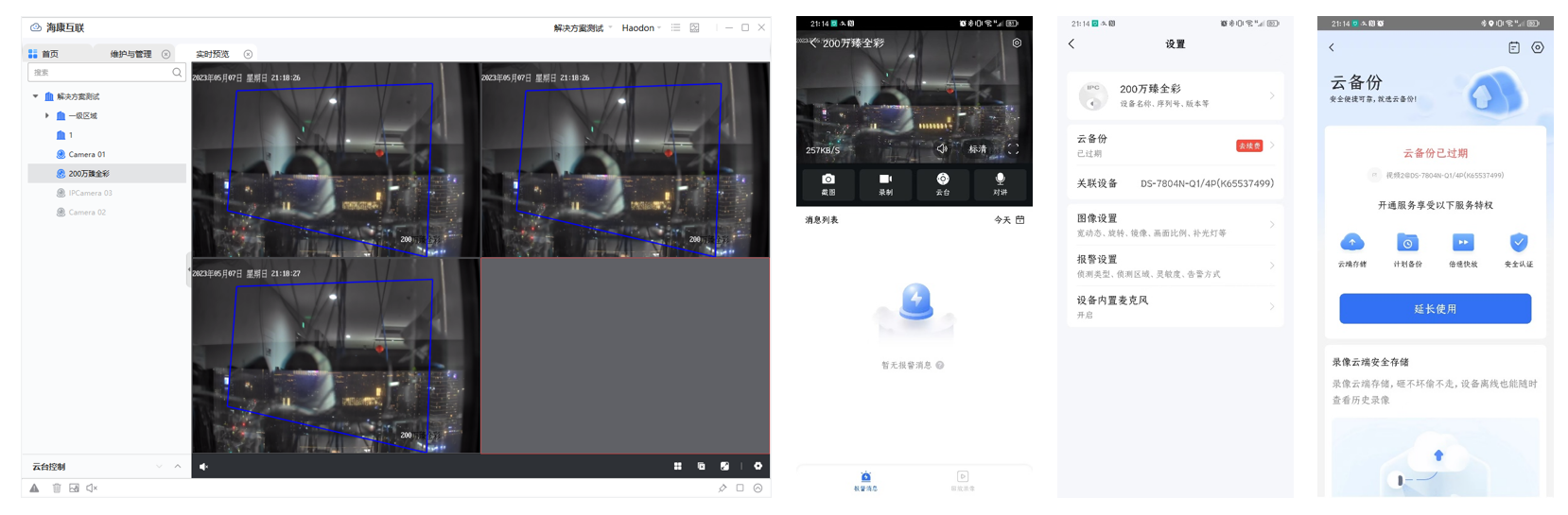The width and height of the screenshot is (1568, 515).
Task: Switch to the 首页 home tab
Action: coord(49,54)
